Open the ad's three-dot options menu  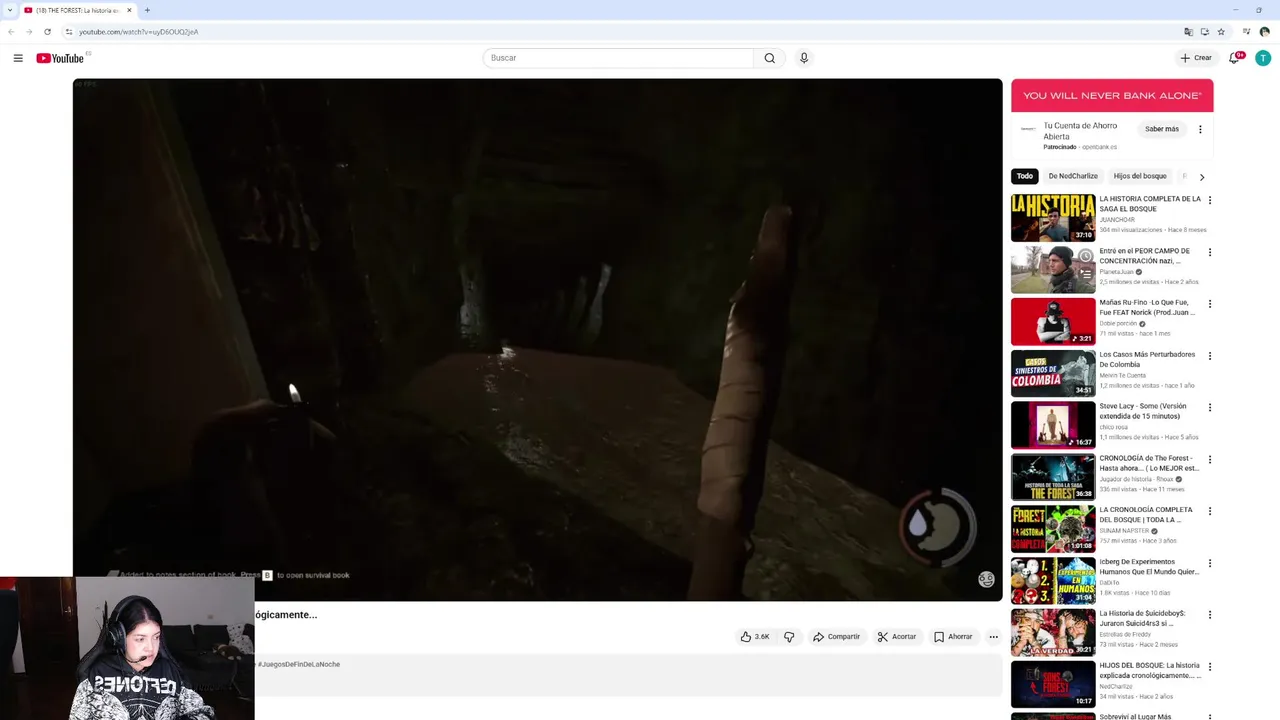tap(1200, 129)
